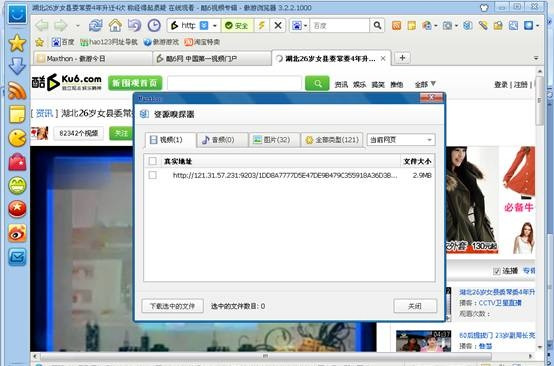
Task: Click the Maxthon smiley logo menu
Action: pos(17,13)
